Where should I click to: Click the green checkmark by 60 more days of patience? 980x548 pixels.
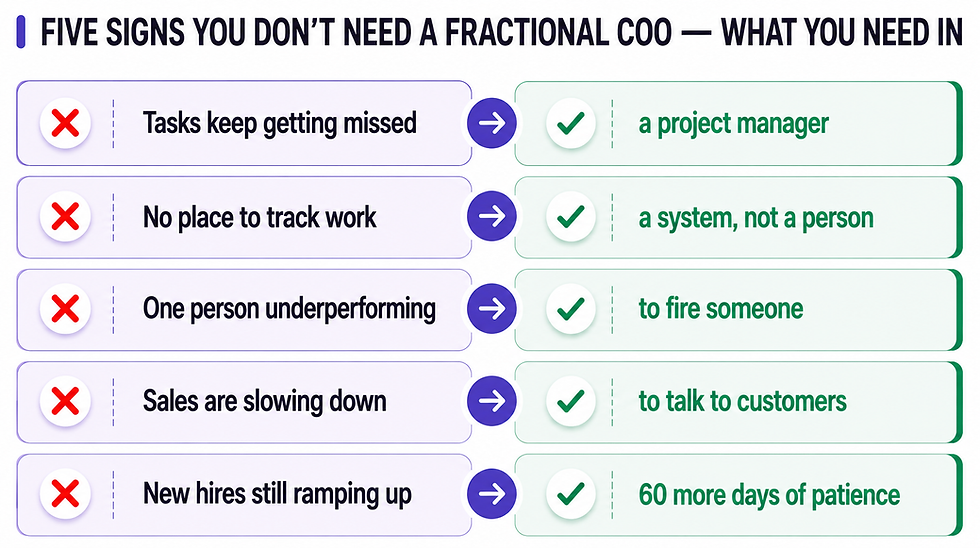571,494
